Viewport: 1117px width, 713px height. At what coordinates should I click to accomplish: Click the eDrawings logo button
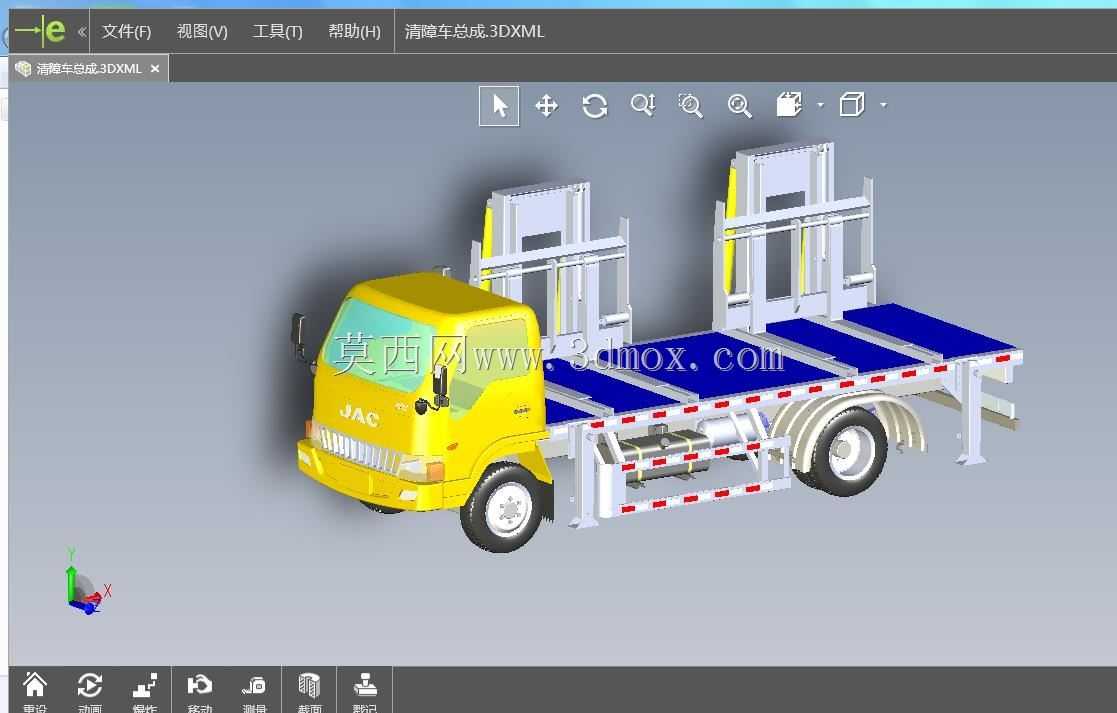click(41, 31)
